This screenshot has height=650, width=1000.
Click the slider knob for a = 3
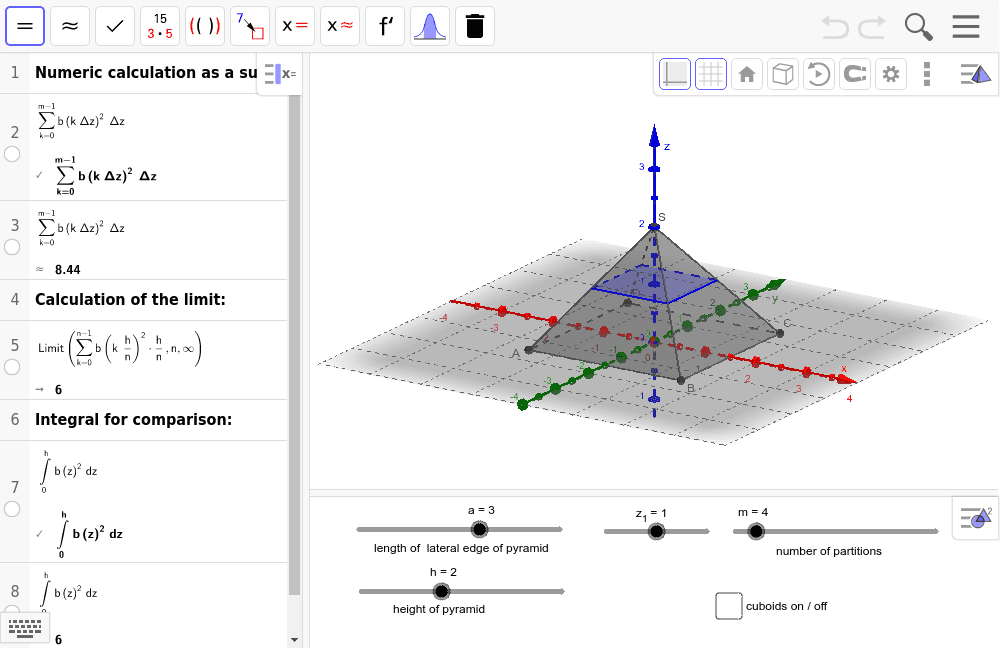point(479,529)
